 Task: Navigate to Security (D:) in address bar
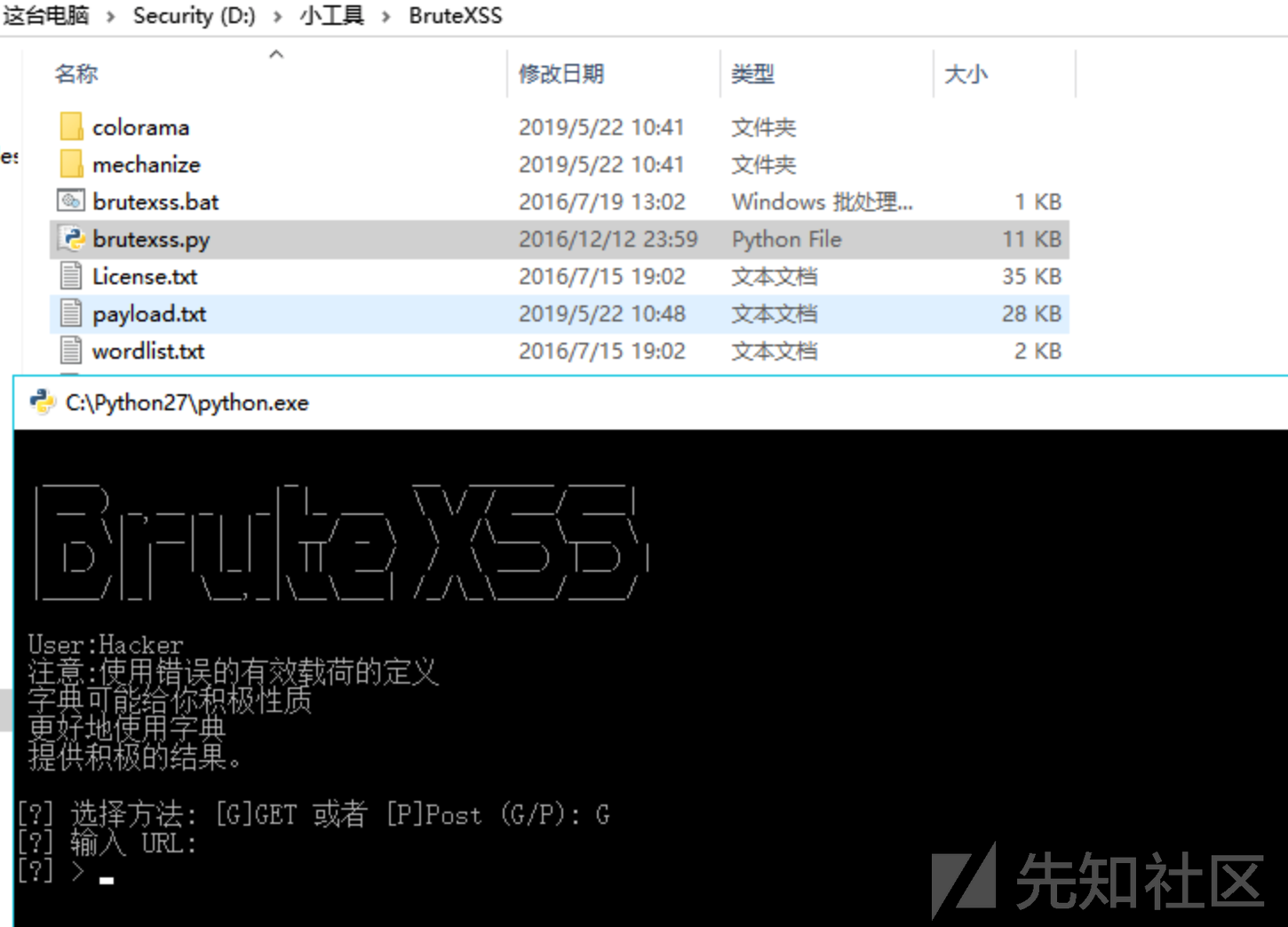tap(194, 16)
